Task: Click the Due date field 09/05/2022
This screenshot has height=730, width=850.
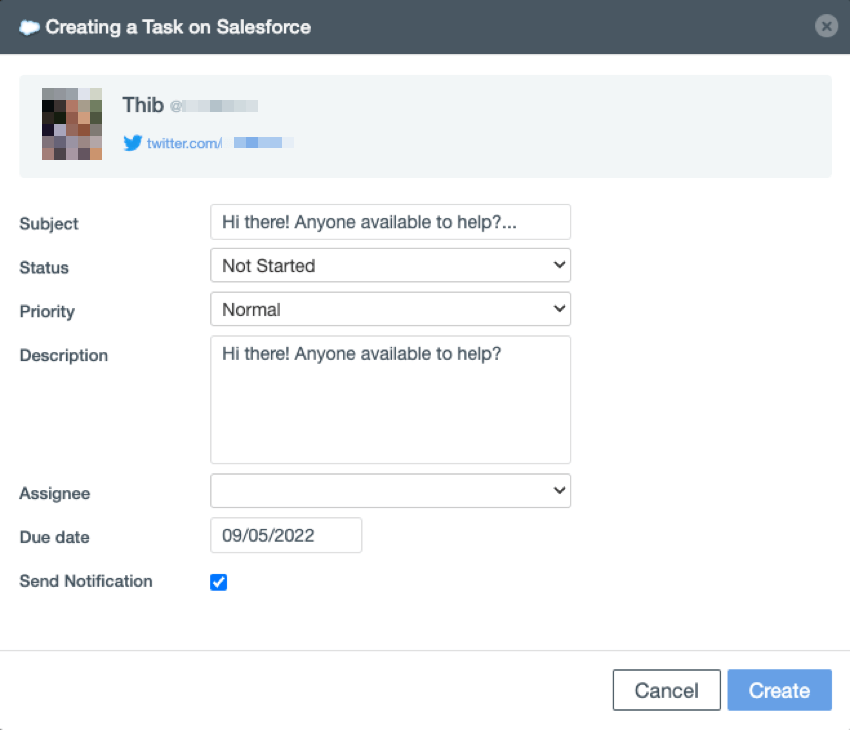Action: pos(286,535)
